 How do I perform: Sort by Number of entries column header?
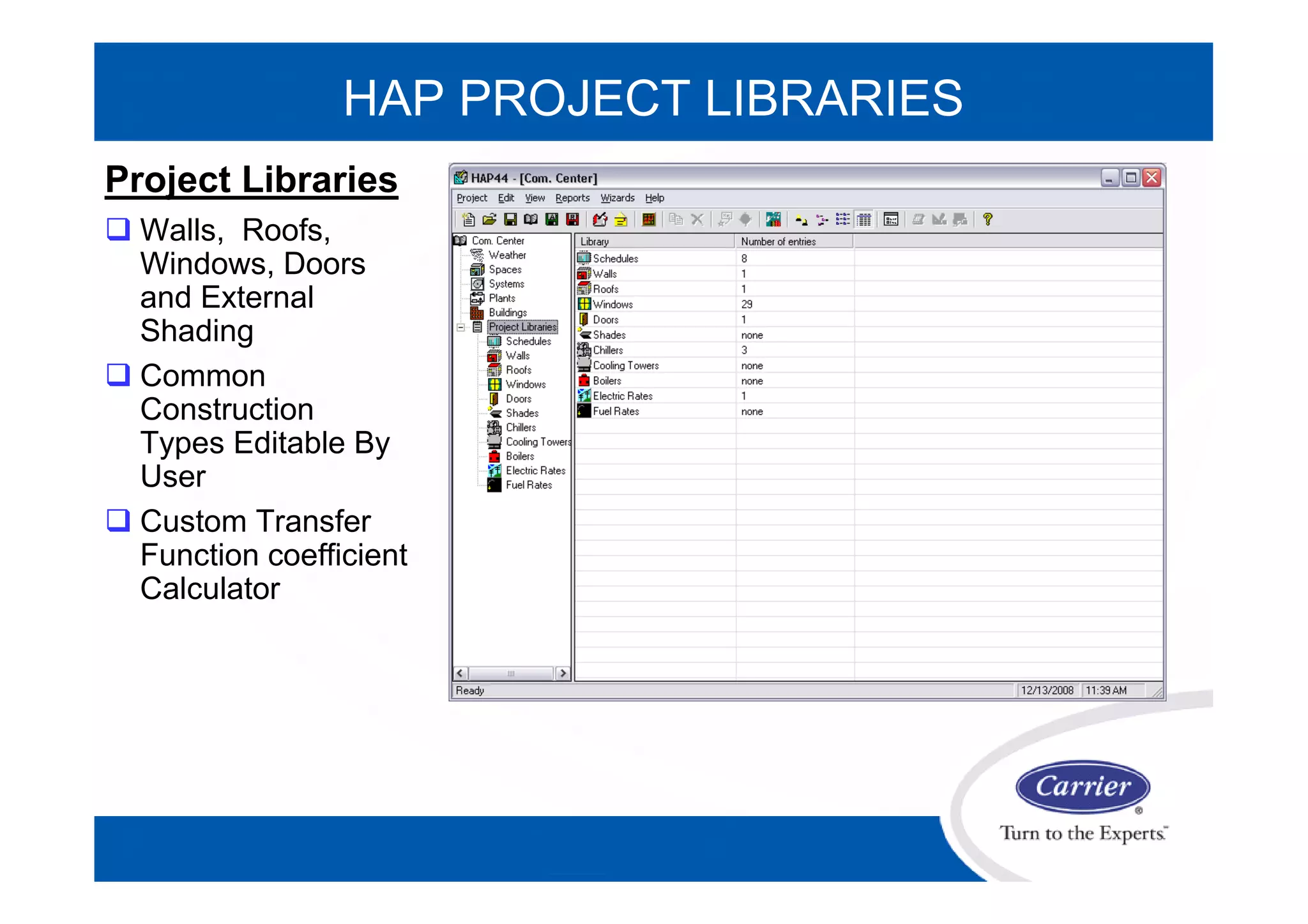(x=794, y=241)
